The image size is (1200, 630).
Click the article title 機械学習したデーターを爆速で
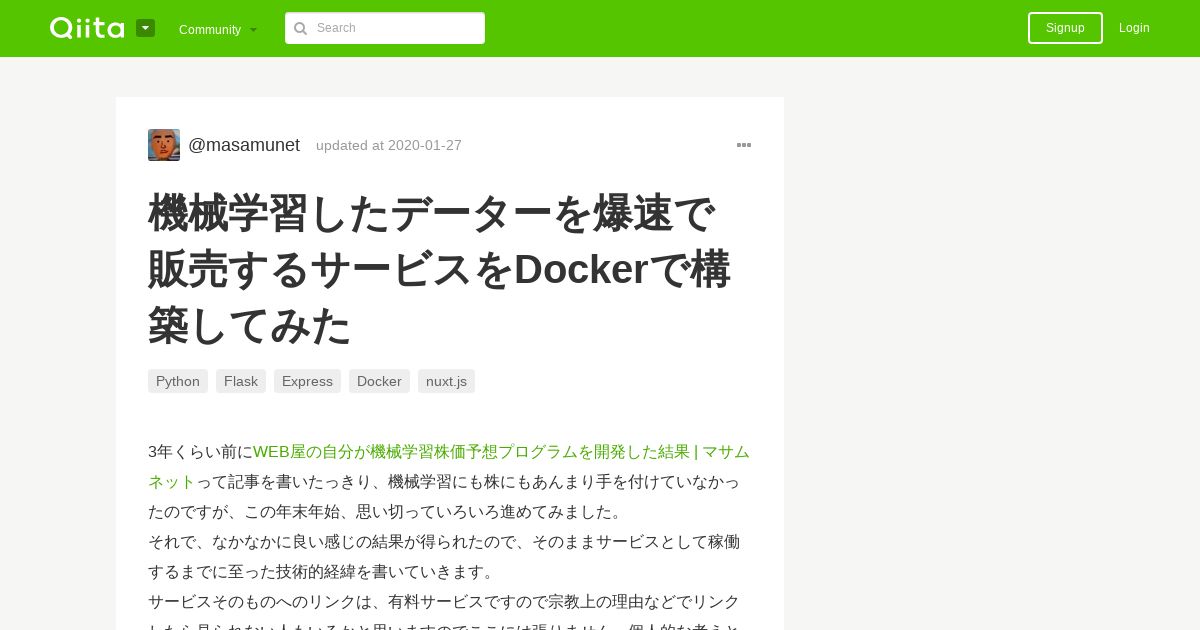pos(440,269)
